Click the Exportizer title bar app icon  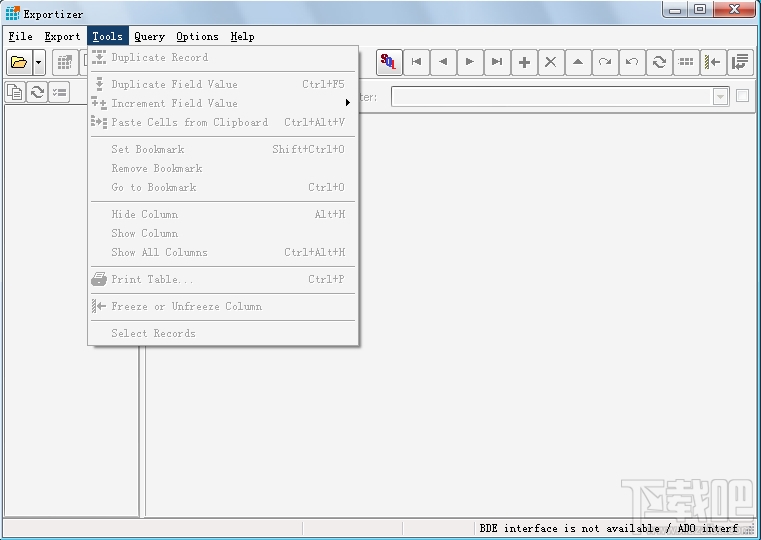(13, 14)
